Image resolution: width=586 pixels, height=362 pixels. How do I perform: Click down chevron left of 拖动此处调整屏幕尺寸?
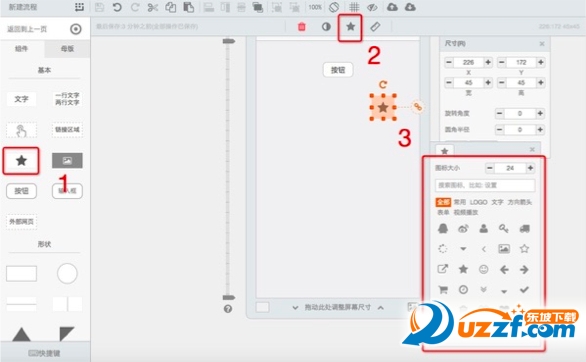295,308
